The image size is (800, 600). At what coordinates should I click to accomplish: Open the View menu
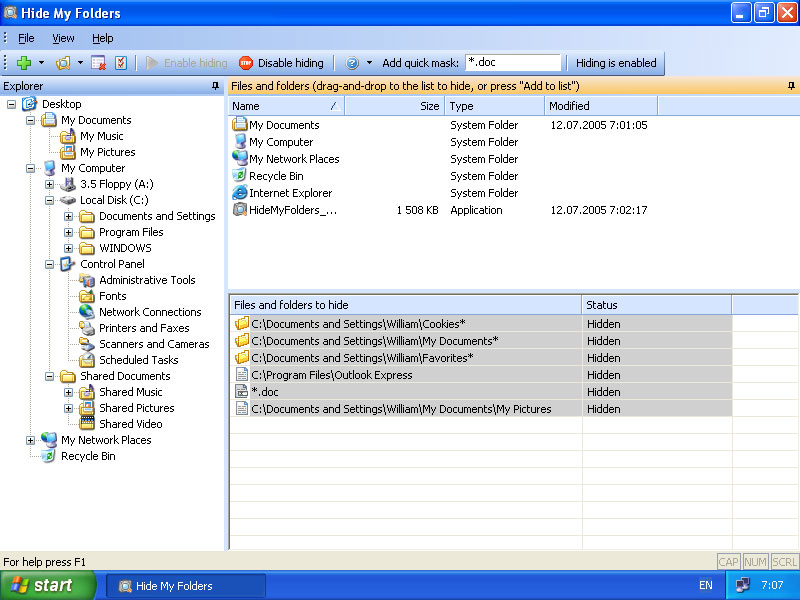pos(63,38)
